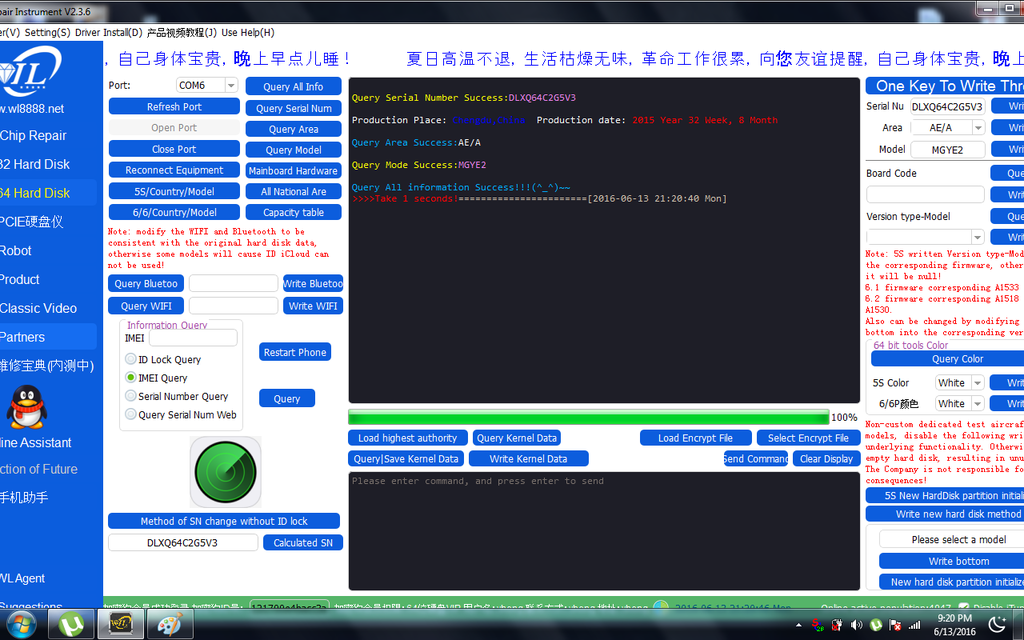Click the green 100% progress bar

(588, 417)
